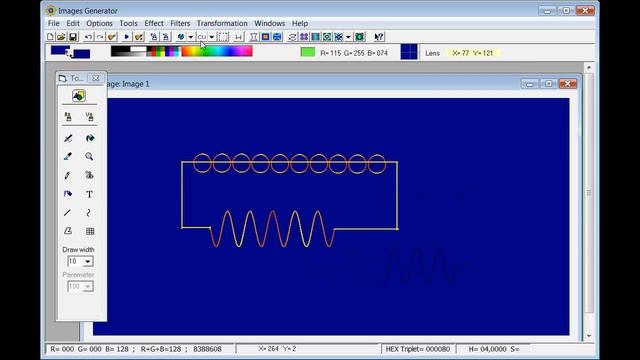Expand the arrow next to the CU icon

tap(211, 37)
